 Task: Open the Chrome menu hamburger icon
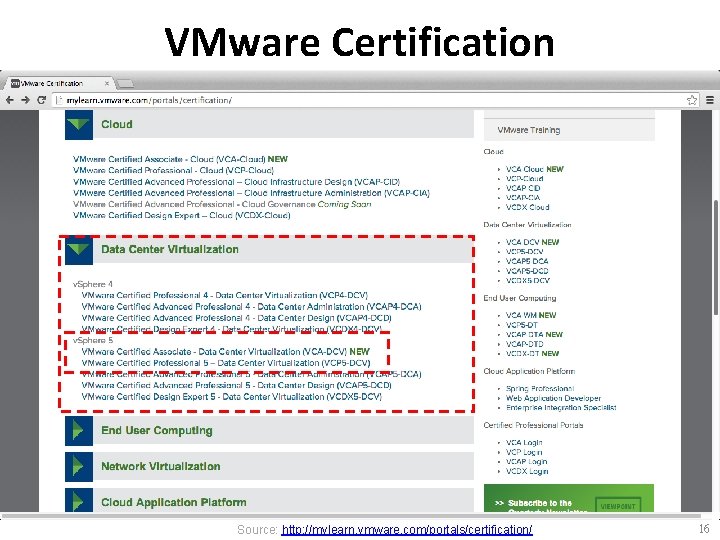tap(709, 100)
